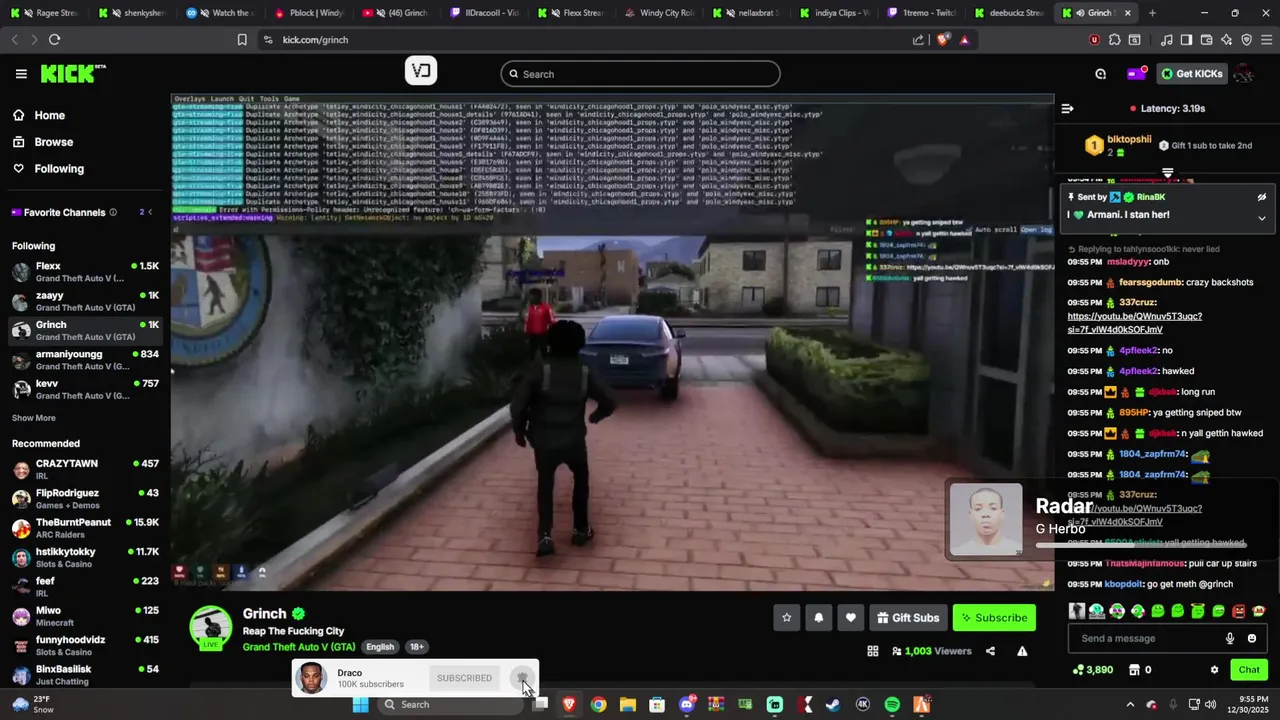Open CRAZYTAWN recommended channel
Screen dimensions: 1280x720
pos(85,470)
